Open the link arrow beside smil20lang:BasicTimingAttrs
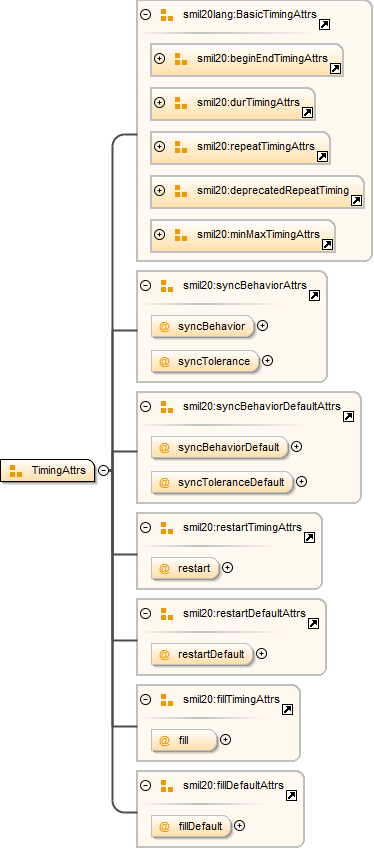Screen dimensions: 374x849 pyautogui.click(x=324, y=24)
